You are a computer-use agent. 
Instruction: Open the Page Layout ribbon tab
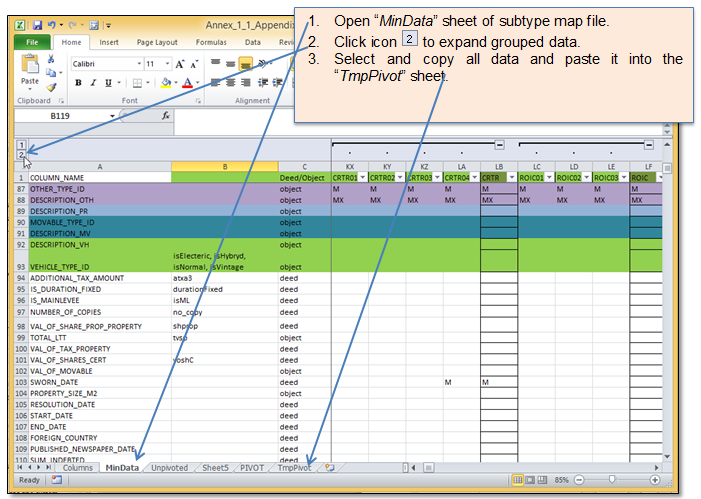157,43
